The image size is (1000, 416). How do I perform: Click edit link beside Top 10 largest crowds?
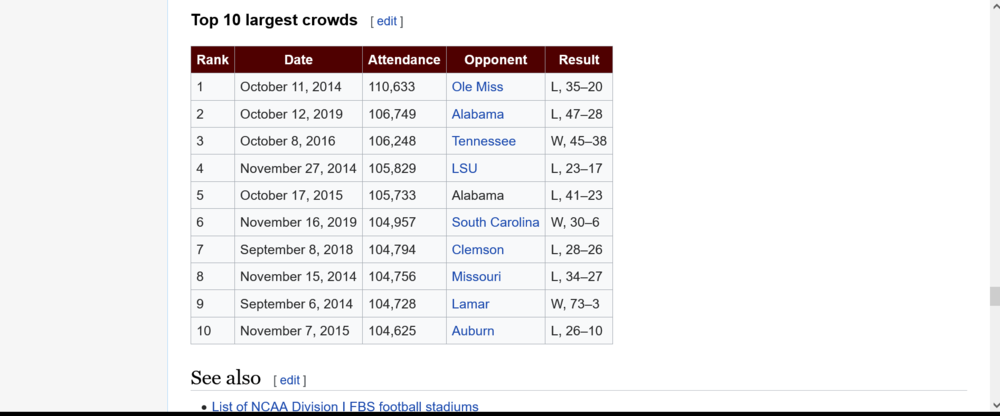[x=387, y=21]
